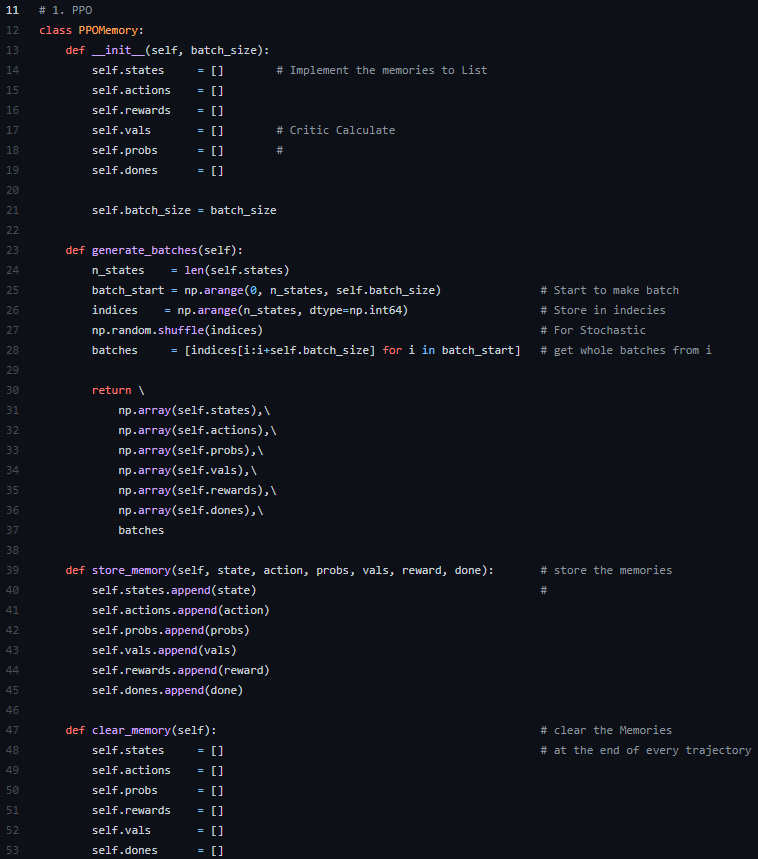Click 'self.rewards.append(reward)' on line 44
Image resolution: width=758 pixels, height=859 pixels.
(x=181, y=671)
